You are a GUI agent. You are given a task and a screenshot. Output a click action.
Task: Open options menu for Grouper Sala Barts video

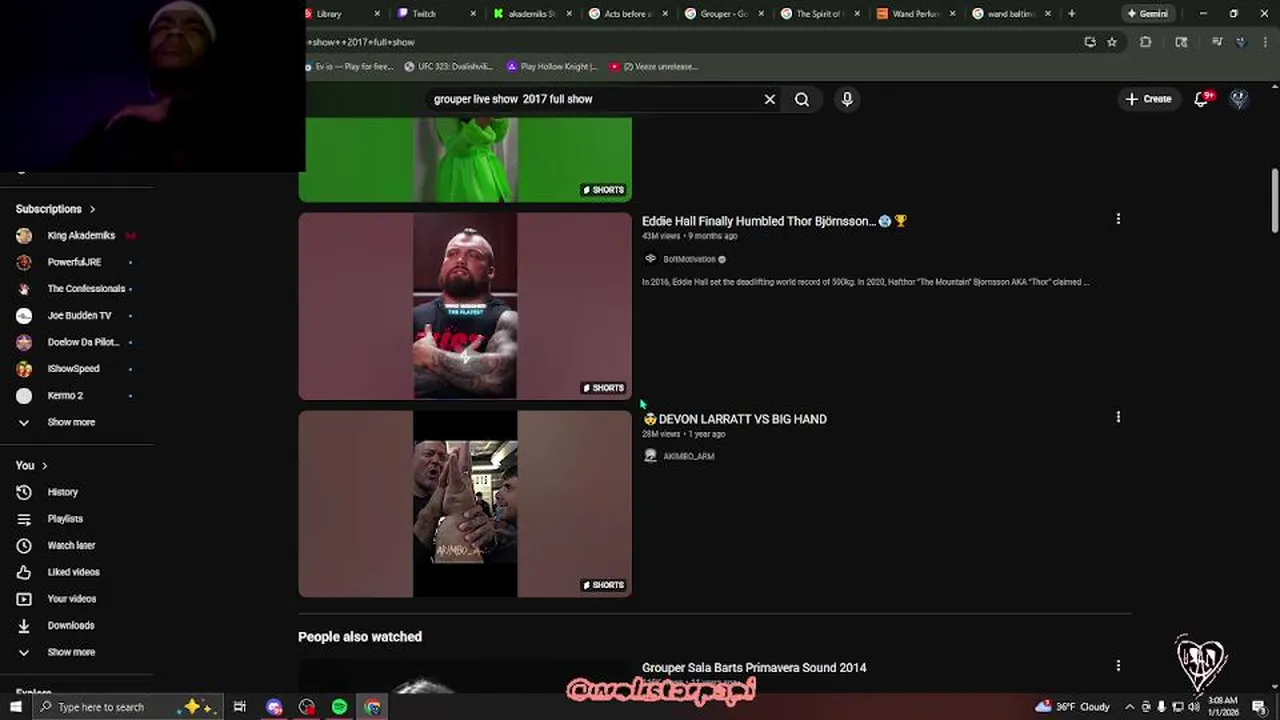click(1118, 665)
